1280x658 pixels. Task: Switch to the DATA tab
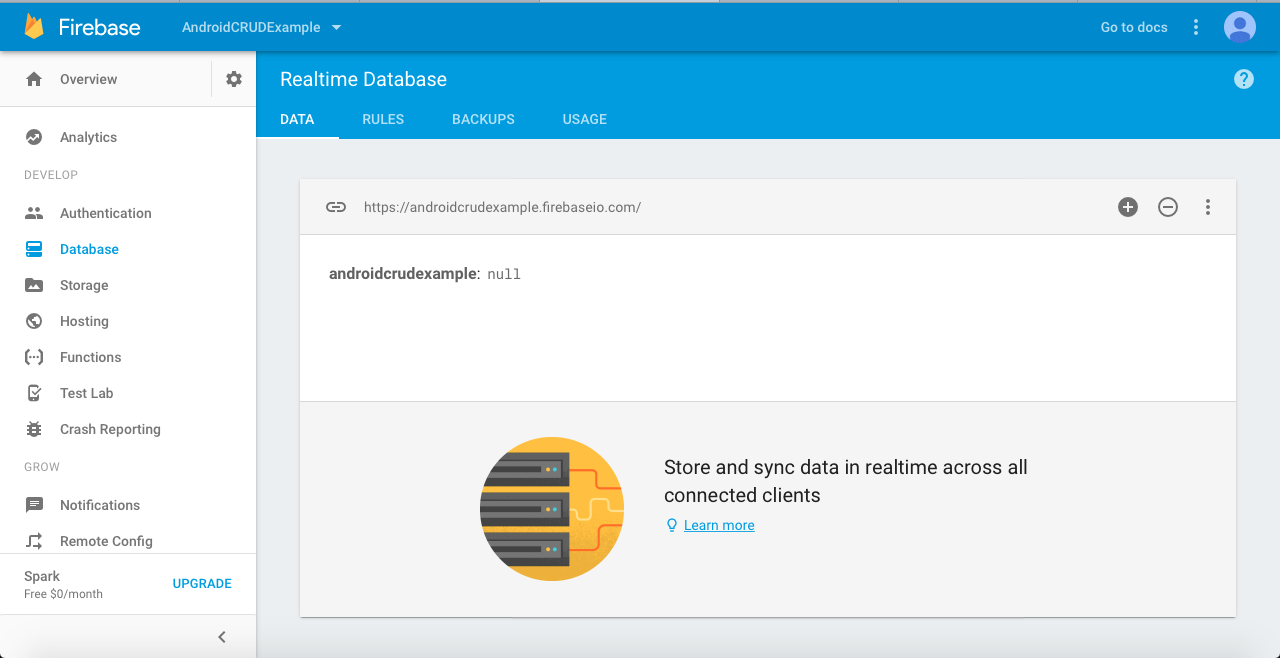[297, 119]
